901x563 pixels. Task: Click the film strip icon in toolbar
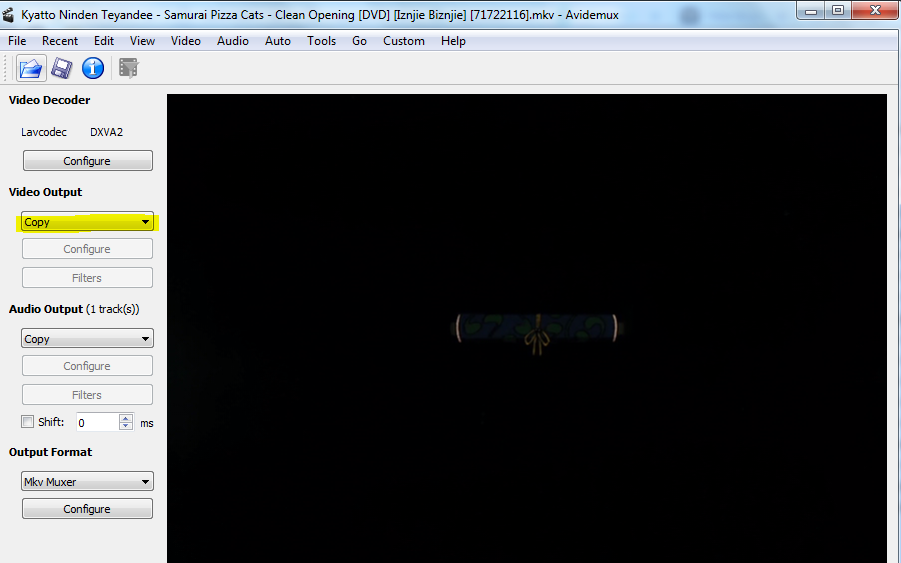(x=128, y=68)
